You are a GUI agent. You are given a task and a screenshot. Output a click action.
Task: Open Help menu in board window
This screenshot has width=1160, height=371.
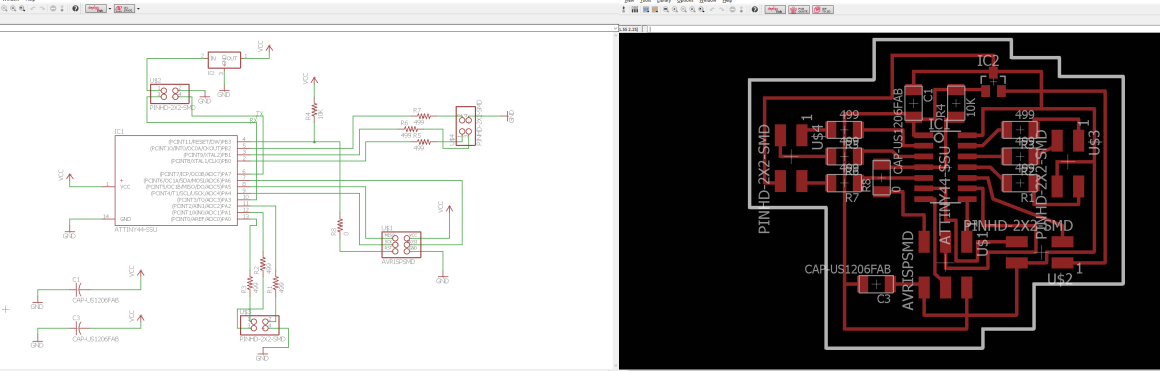727,1
